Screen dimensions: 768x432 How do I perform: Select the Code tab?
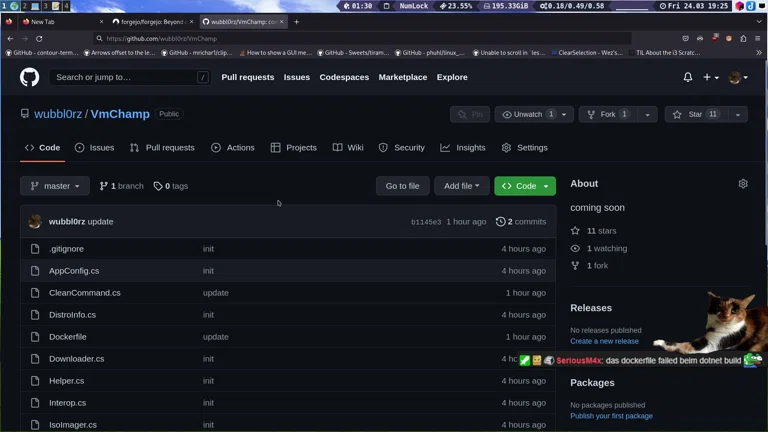(43, 147)
